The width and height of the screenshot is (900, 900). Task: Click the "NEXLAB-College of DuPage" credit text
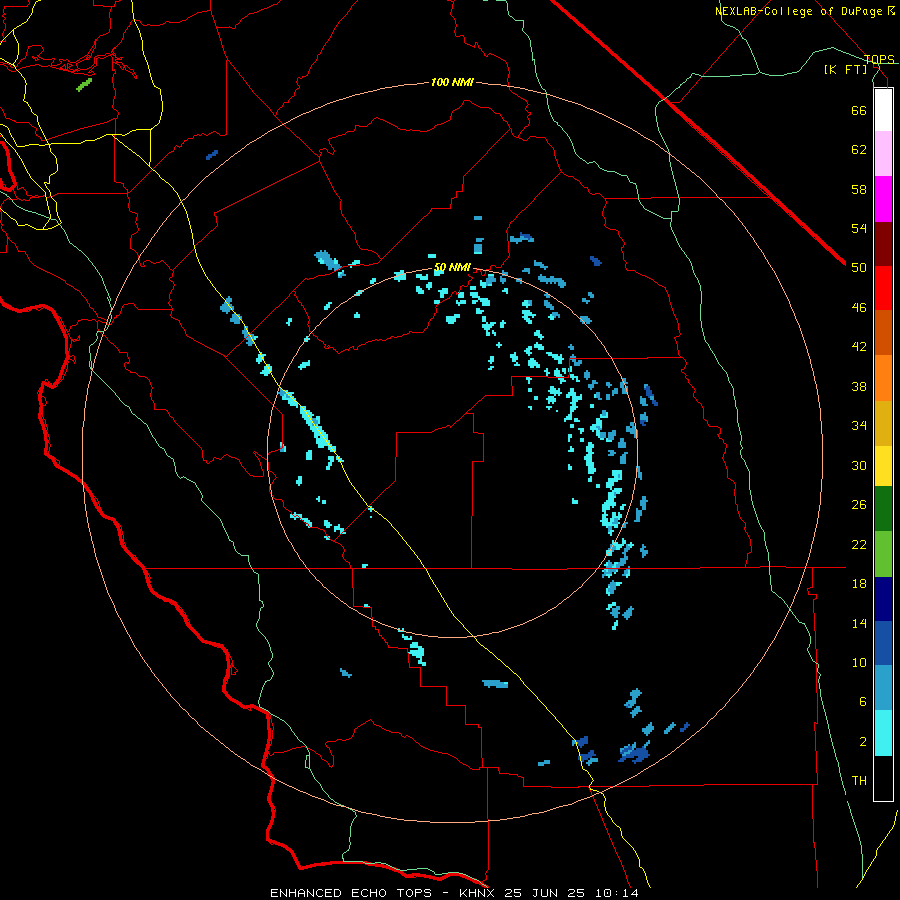pyautogui.click(x=798, y=11)
